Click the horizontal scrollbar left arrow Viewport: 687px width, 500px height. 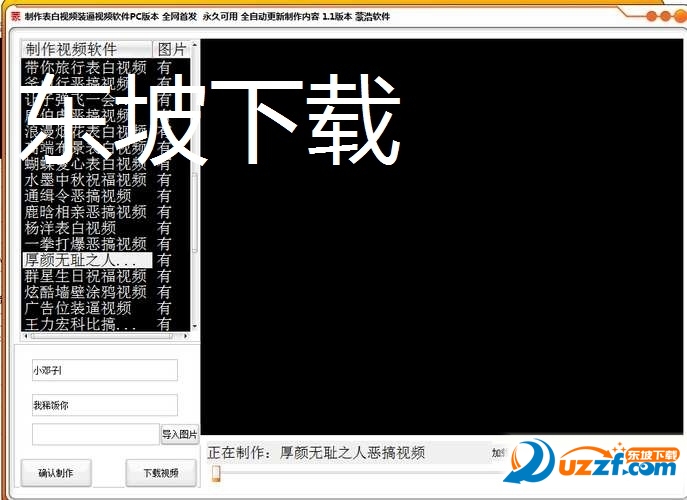tap(26, 336)
